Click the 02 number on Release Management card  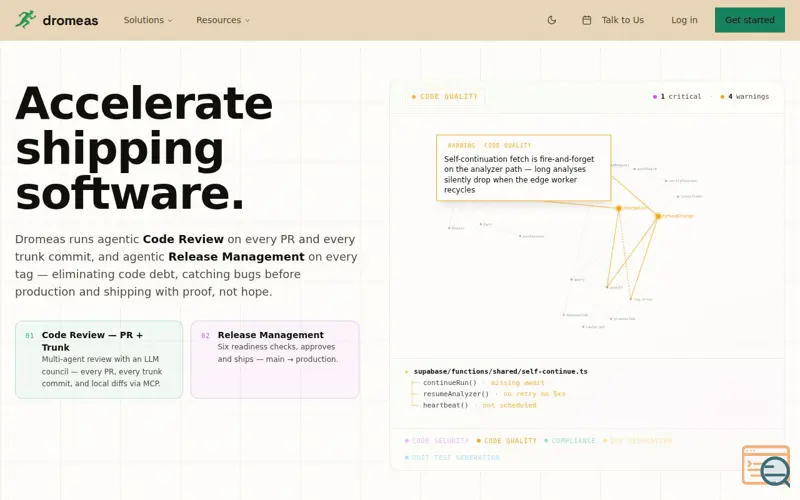tap(205, 336)
